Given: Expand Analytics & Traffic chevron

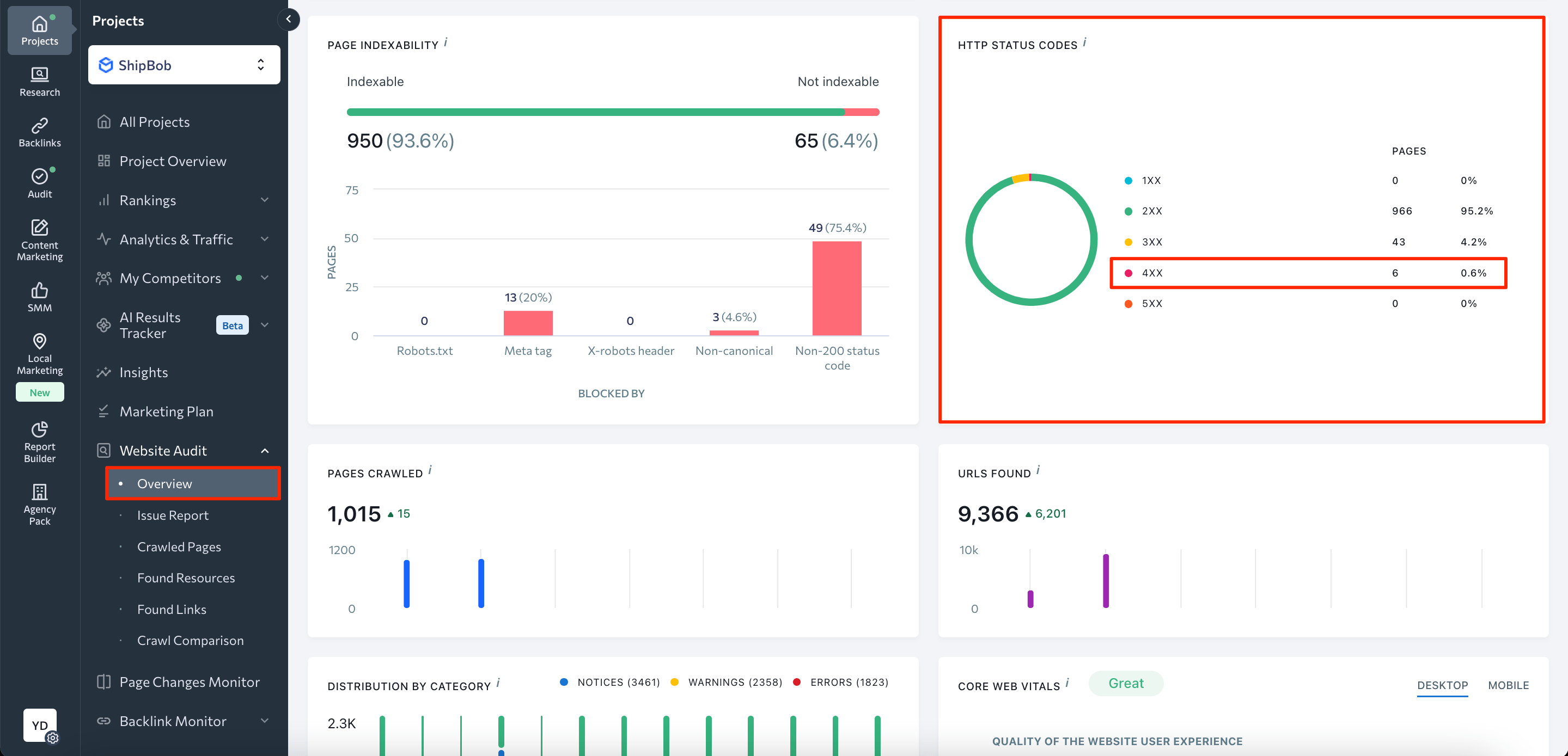Looking at the screenshot, I should (x=265, y=239).
